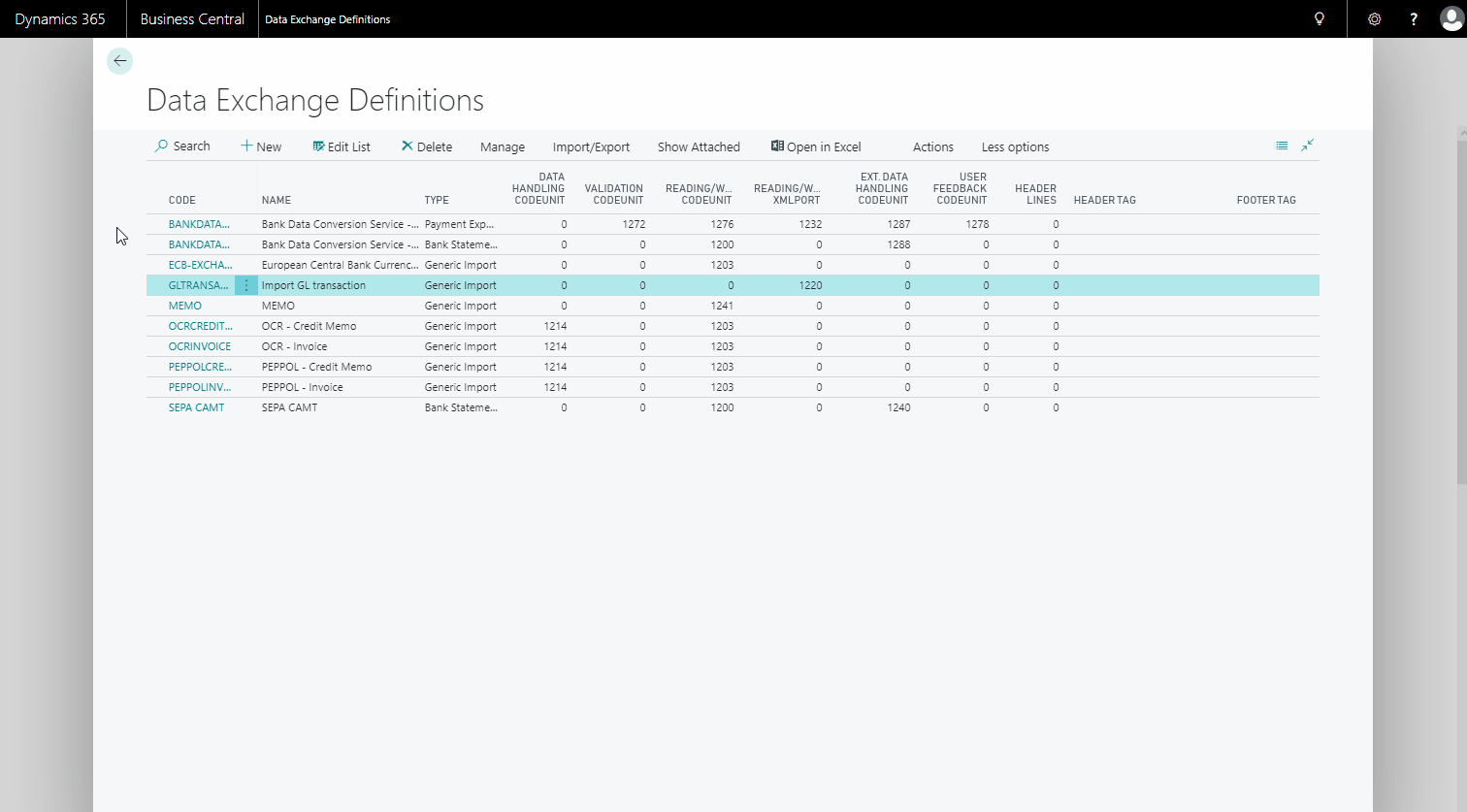Open the Import/Export menu
Viewport: 1467px width, 812px height.
(591, 146)
